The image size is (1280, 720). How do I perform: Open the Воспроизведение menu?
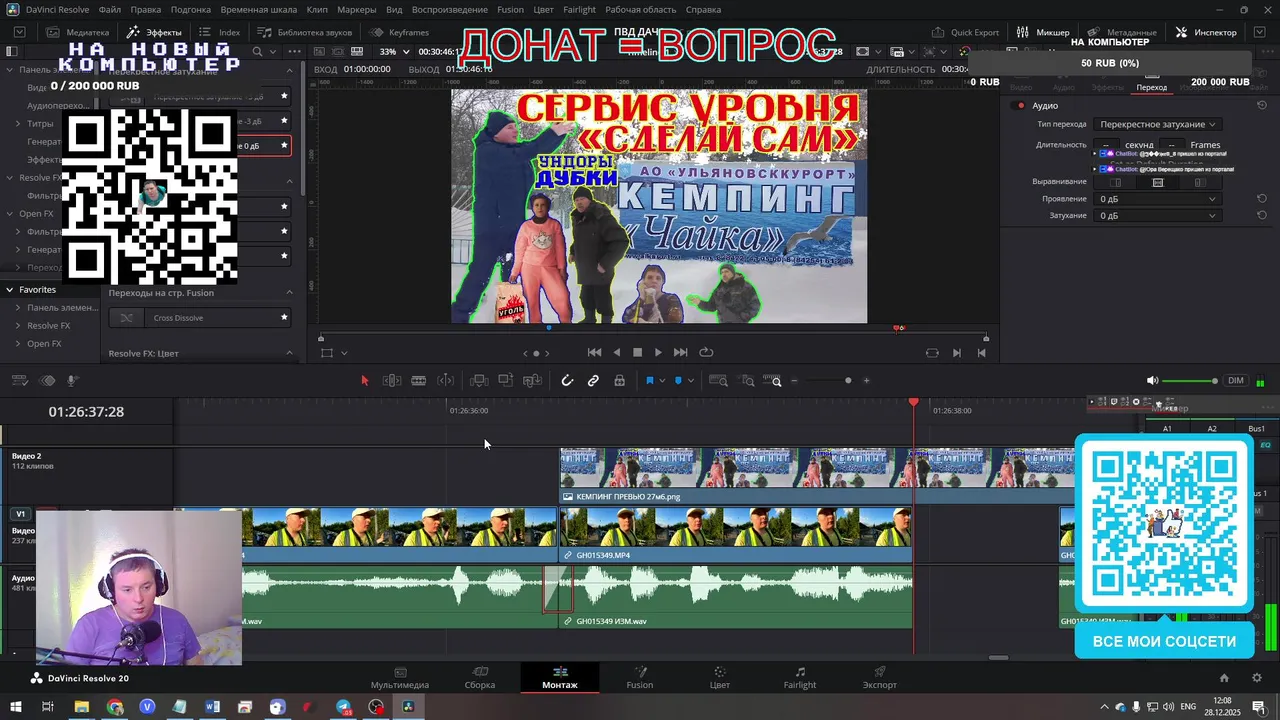pyautogui.click(x=450, y=10)
